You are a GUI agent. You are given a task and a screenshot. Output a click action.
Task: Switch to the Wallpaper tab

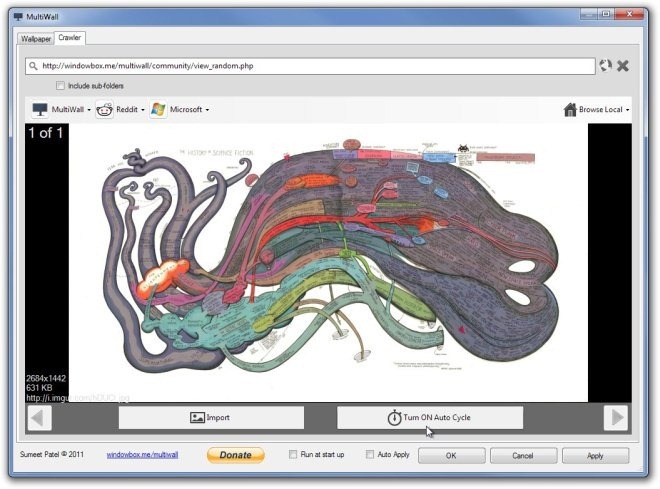36,39
